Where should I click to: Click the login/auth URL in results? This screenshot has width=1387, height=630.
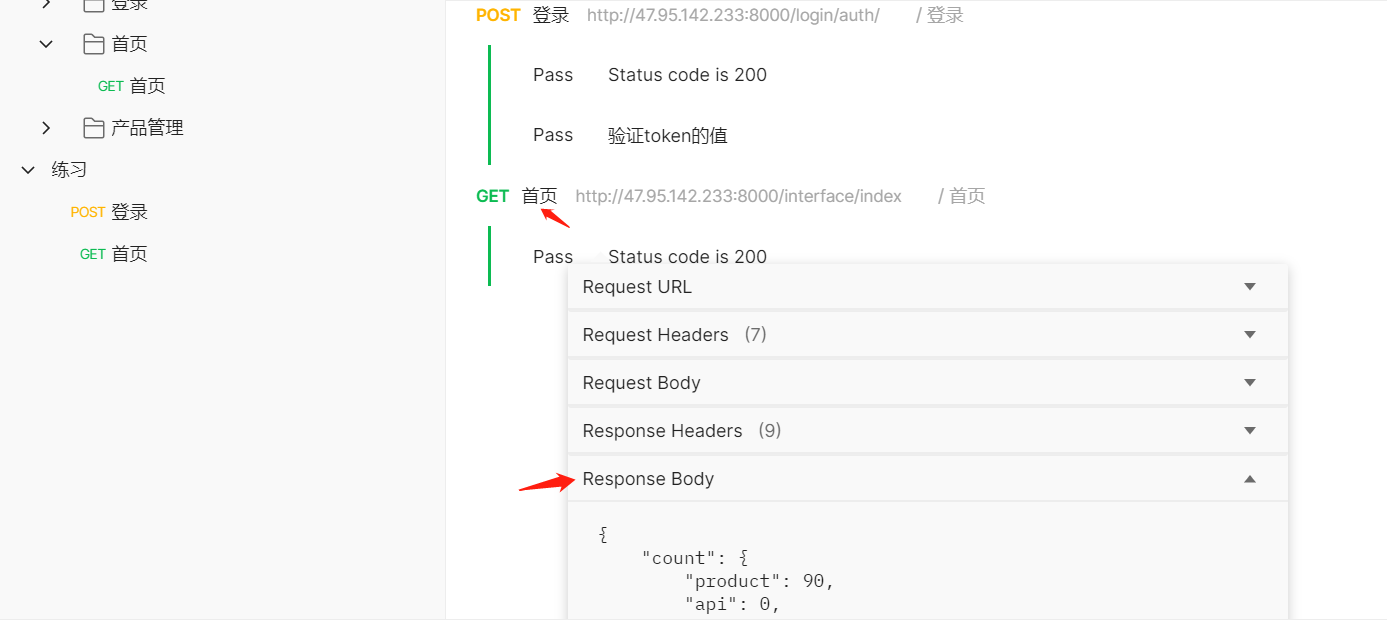(x=733, y=15)
